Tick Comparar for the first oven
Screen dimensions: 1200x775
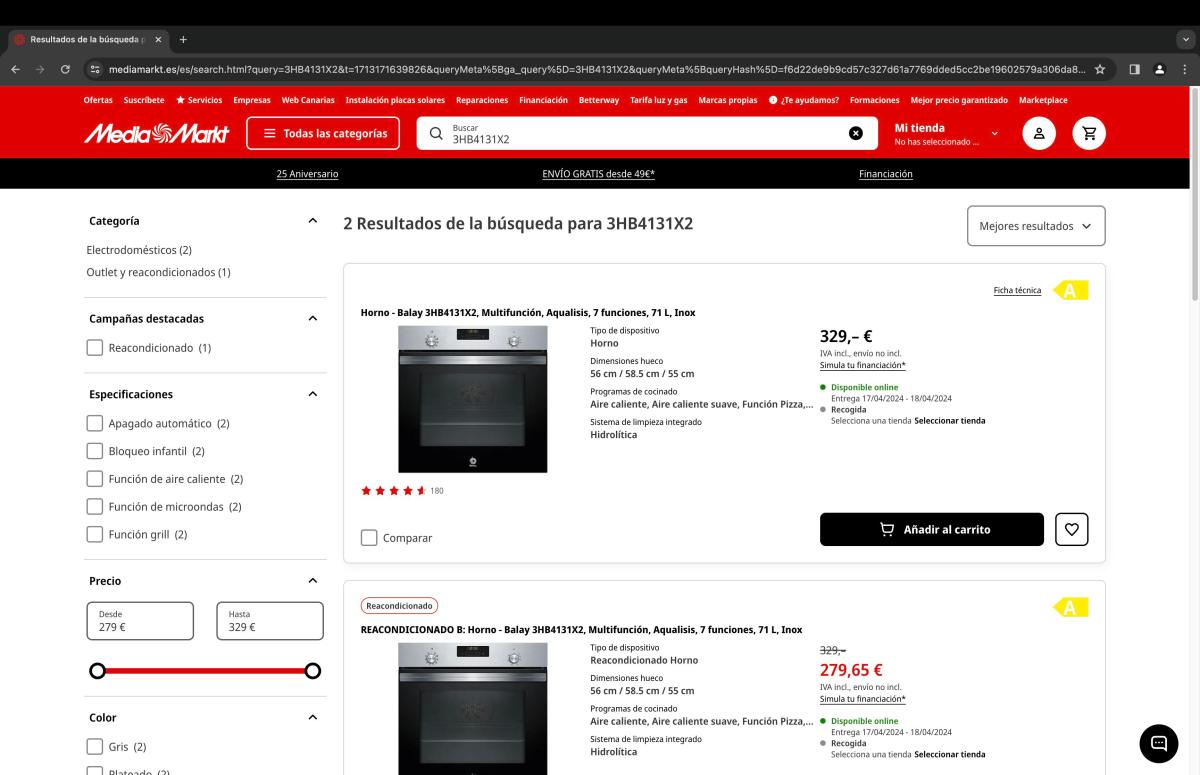(x=369, y=538)
